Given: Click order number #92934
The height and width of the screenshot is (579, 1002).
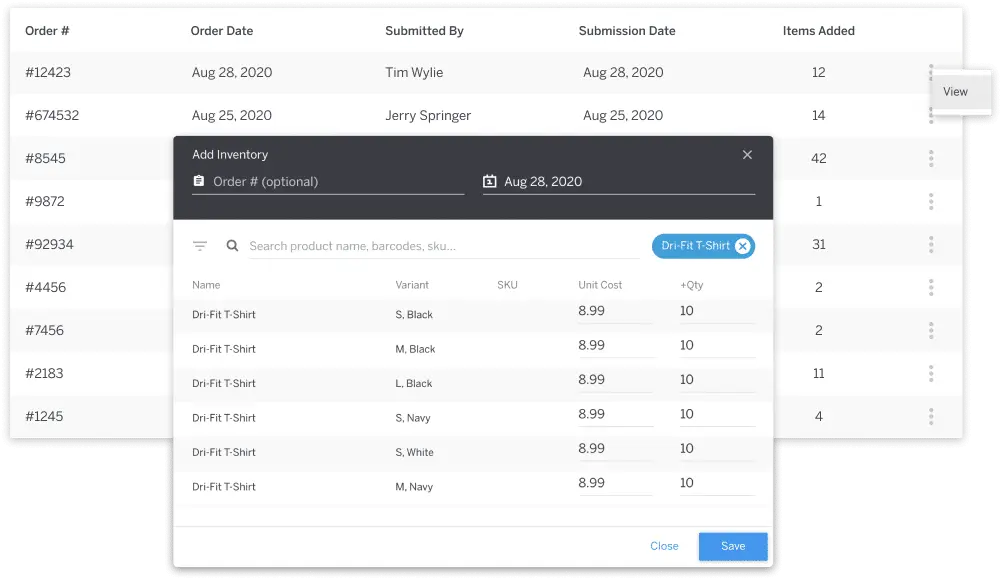Looking at the screenshot, I should tap(49, 245).
